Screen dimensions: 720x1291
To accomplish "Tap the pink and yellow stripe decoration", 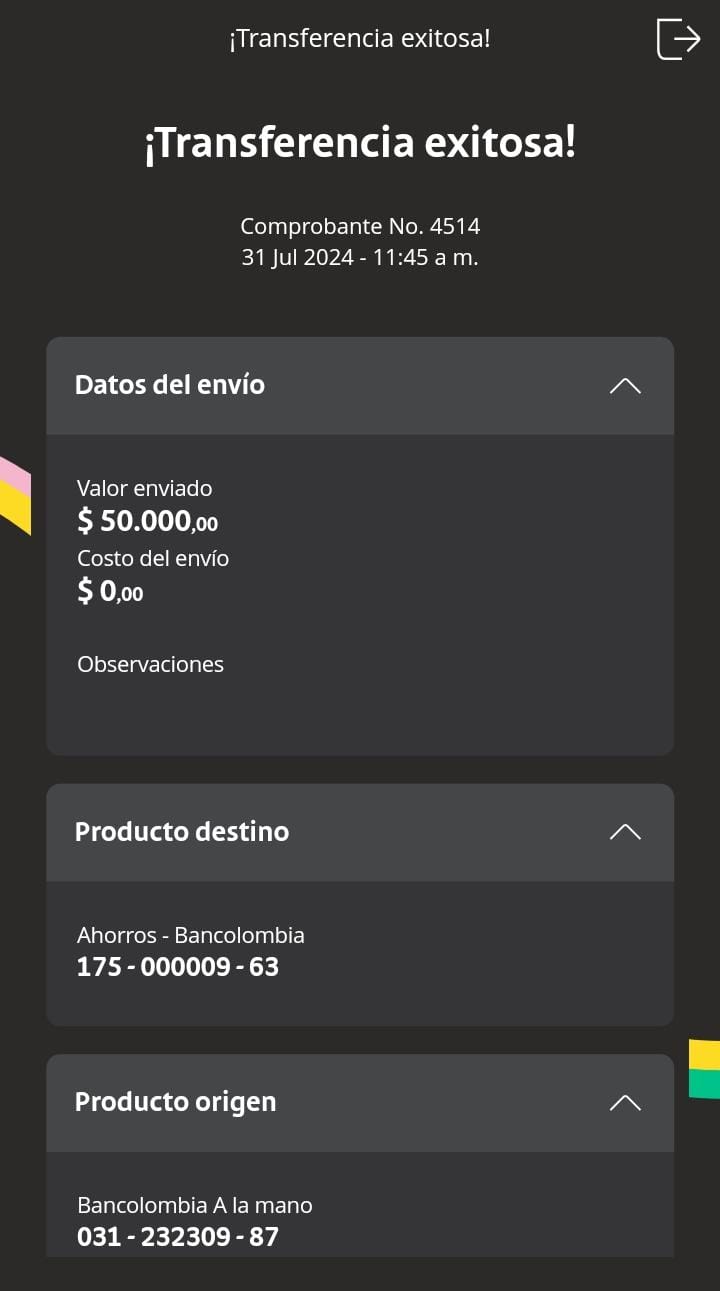I will click(x=14, y=494).
